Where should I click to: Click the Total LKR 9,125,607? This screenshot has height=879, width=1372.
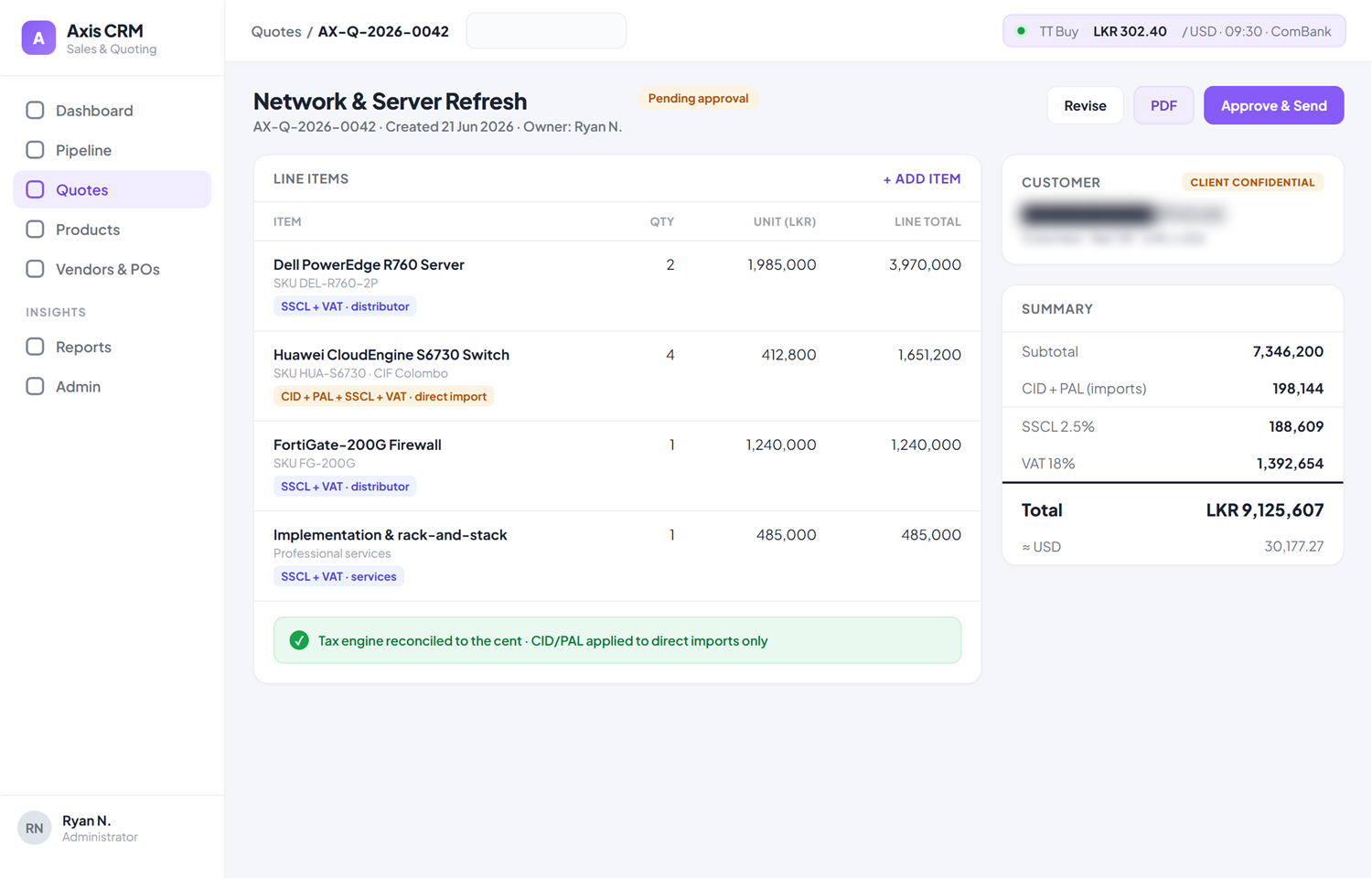click(x=1264, y=510)
